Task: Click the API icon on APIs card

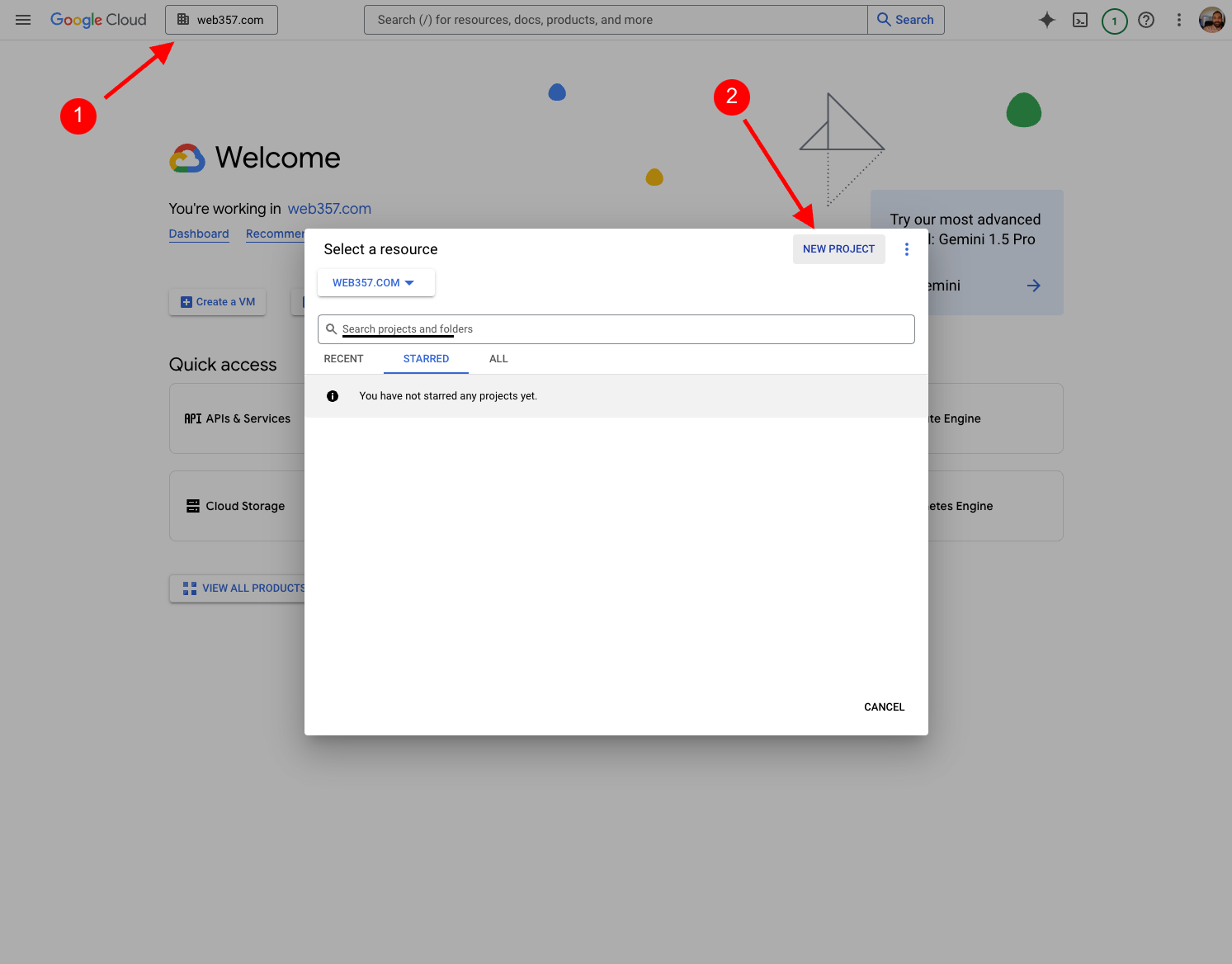Action: tap(193, 418)
